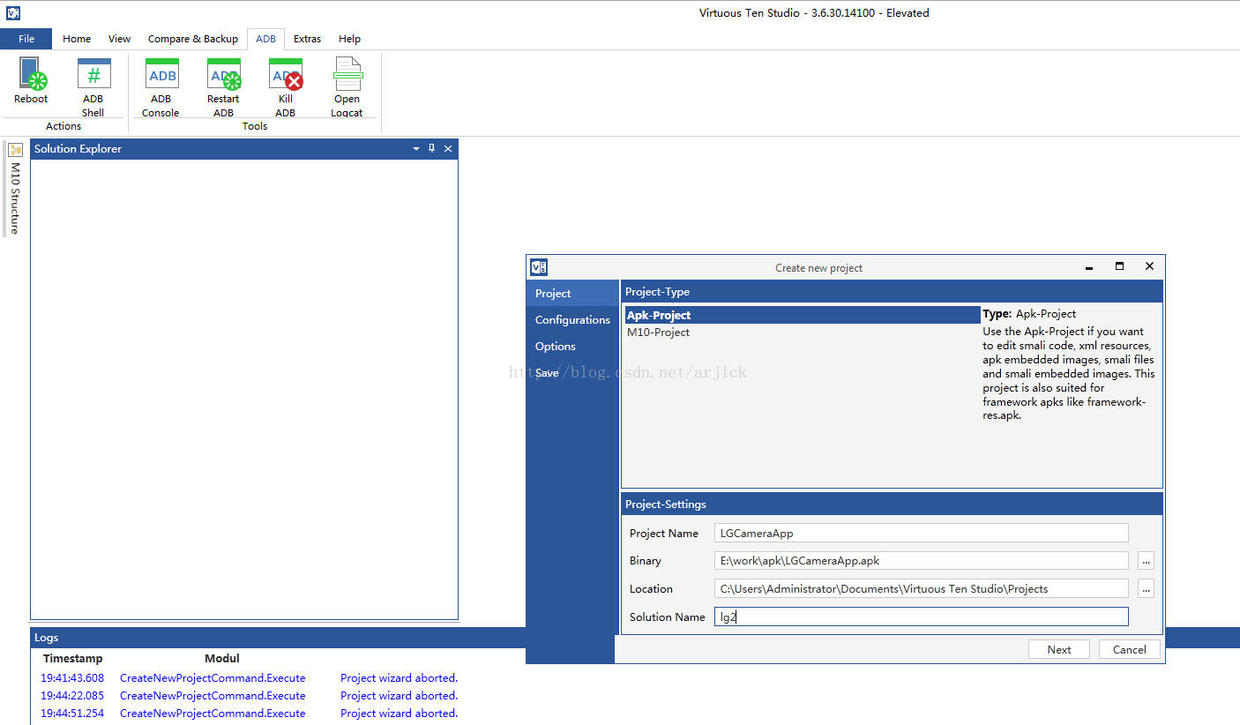Cancel the Create new project dialog
Image resolution: width=1240 pixels, height=725 pixels.
[1130, 649]
